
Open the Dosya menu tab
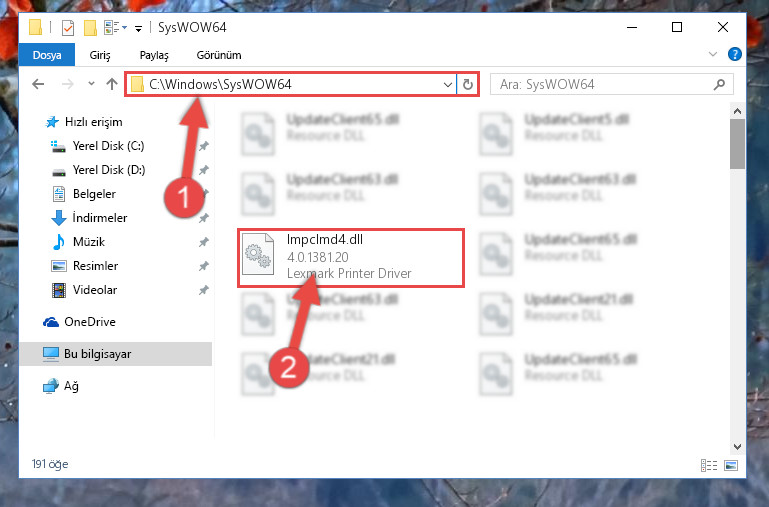coord(47,55)
